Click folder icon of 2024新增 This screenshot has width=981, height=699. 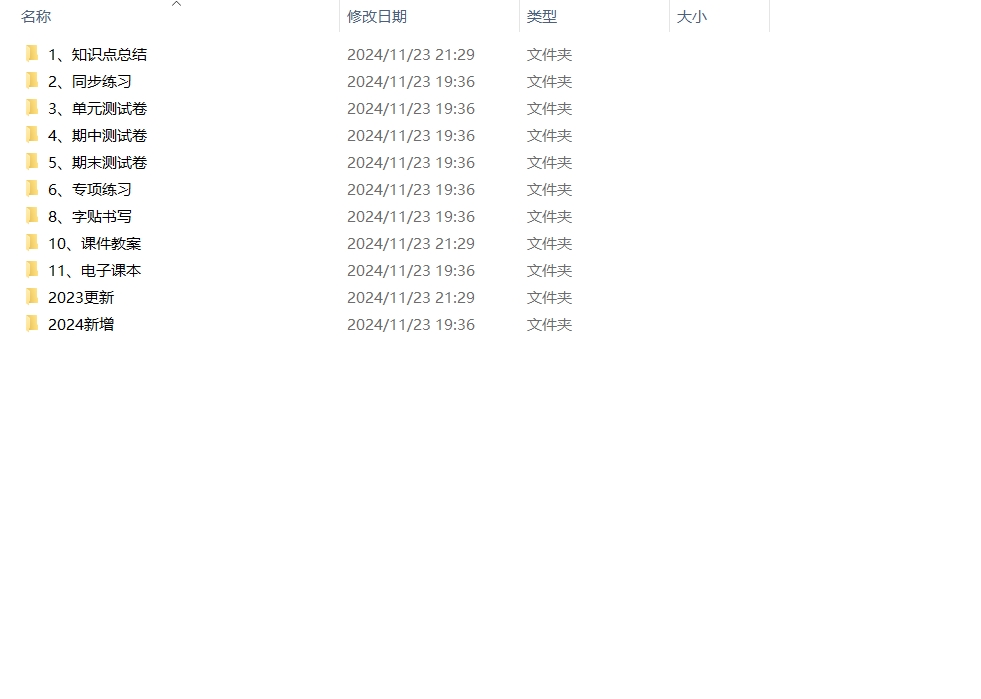pos(32,324)
